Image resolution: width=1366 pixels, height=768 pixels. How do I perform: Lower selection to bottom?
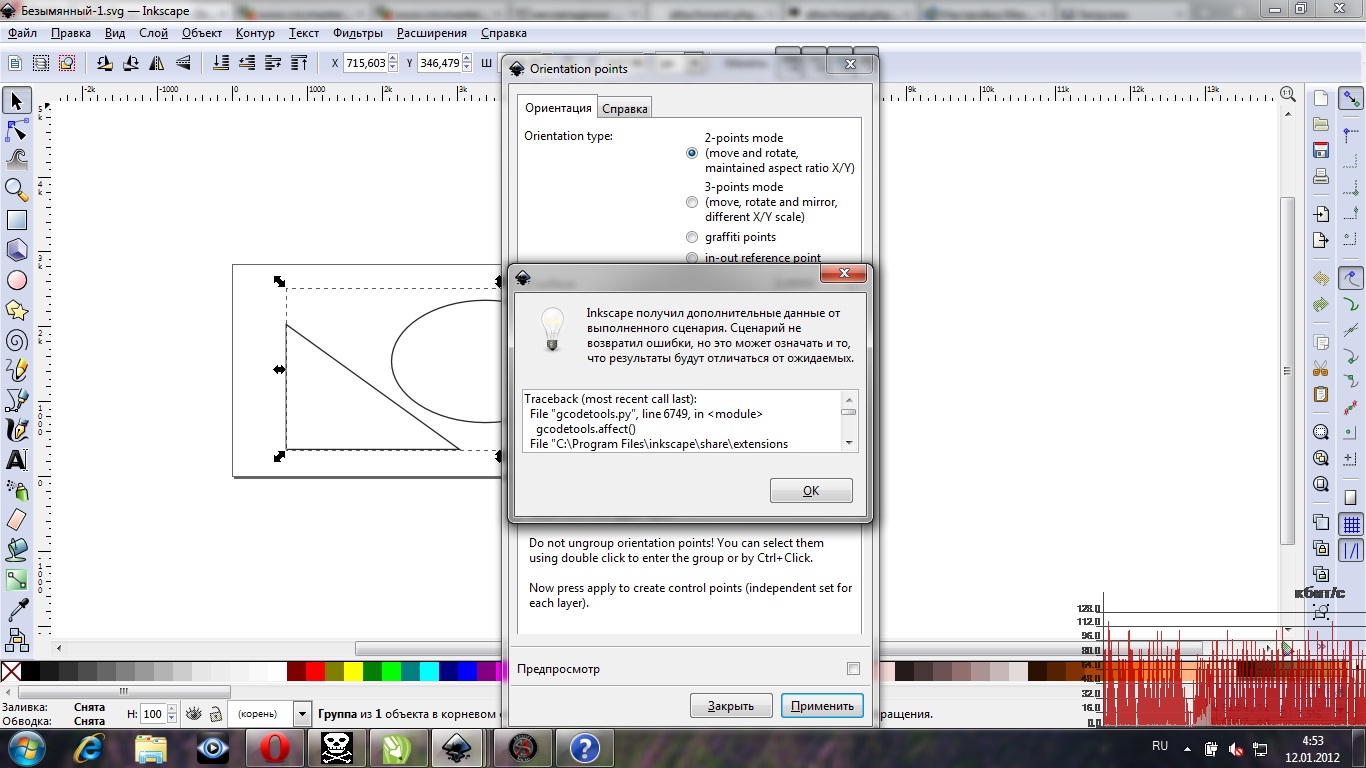tap(220, 63)
